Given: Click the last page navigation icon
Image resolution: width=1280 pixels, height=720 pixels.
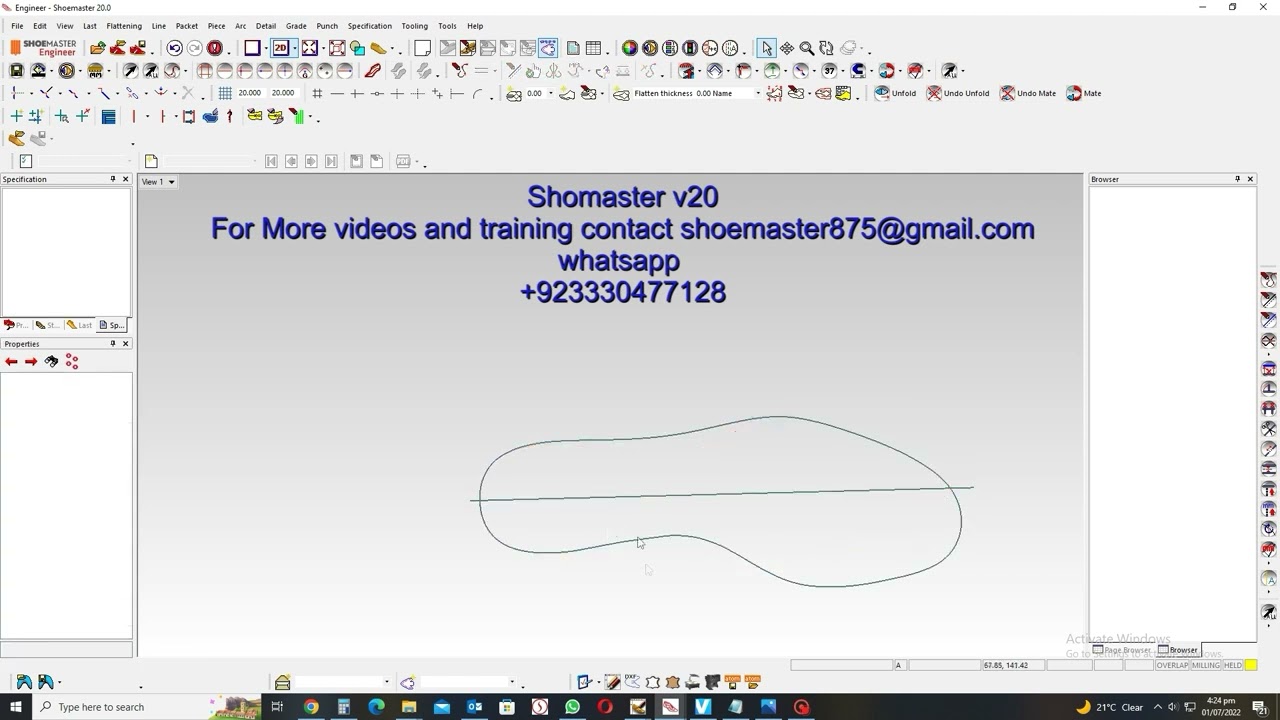Looking at the screenshot, I should click(331, 161).
